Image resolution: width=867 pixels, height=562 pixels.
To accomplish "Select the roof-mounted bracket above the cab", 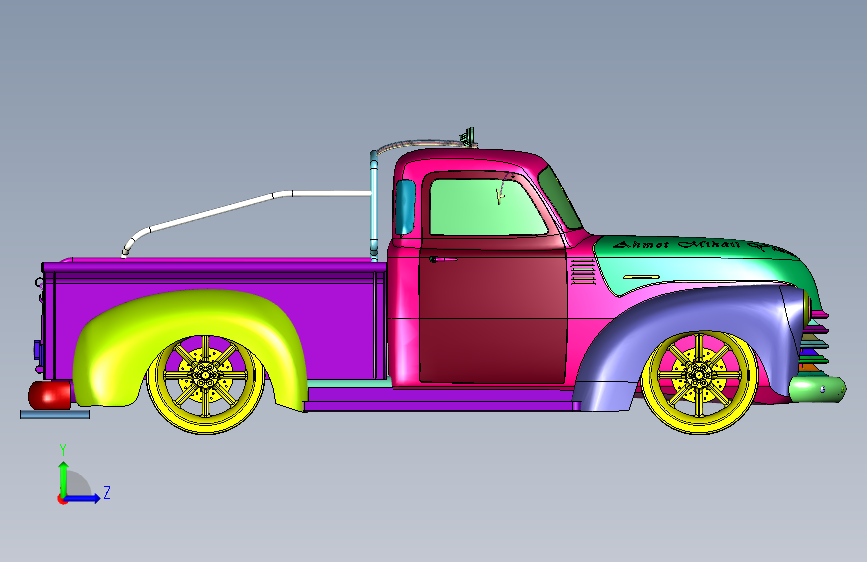I will pos(468,137).
